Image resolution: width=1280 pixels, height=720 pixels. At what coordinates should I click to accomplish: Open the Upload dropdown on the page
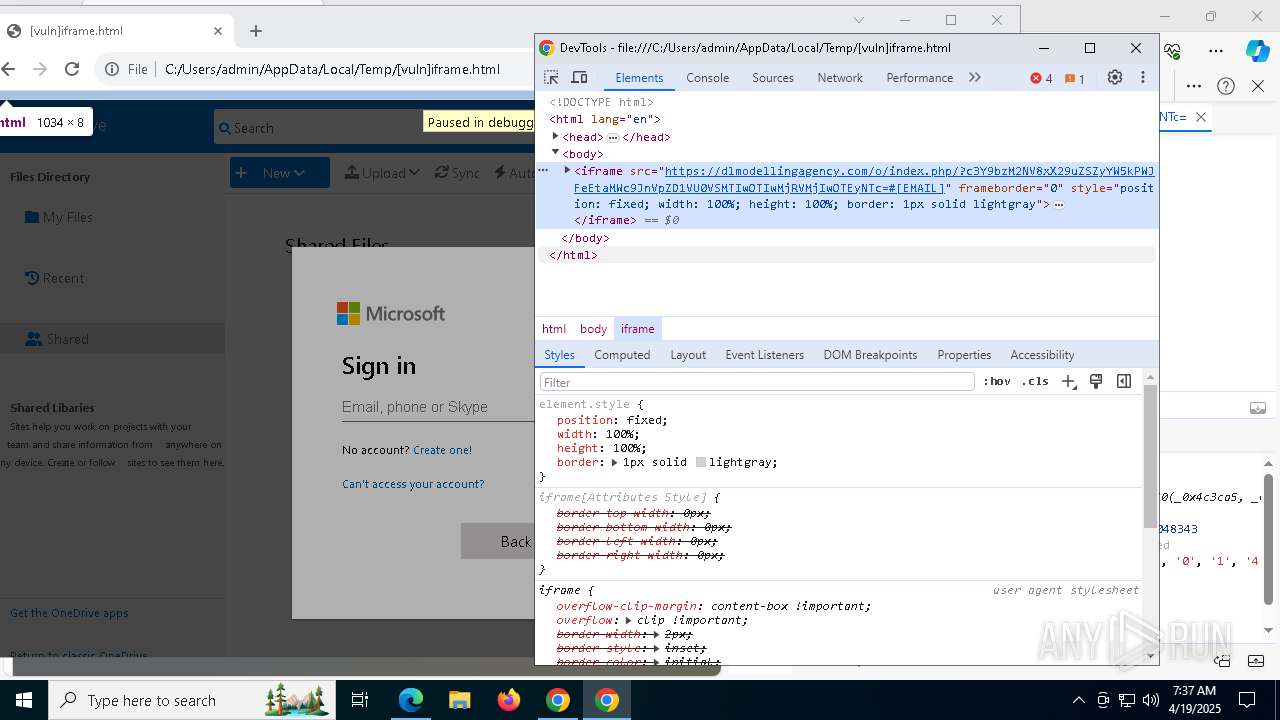point(382,172)
